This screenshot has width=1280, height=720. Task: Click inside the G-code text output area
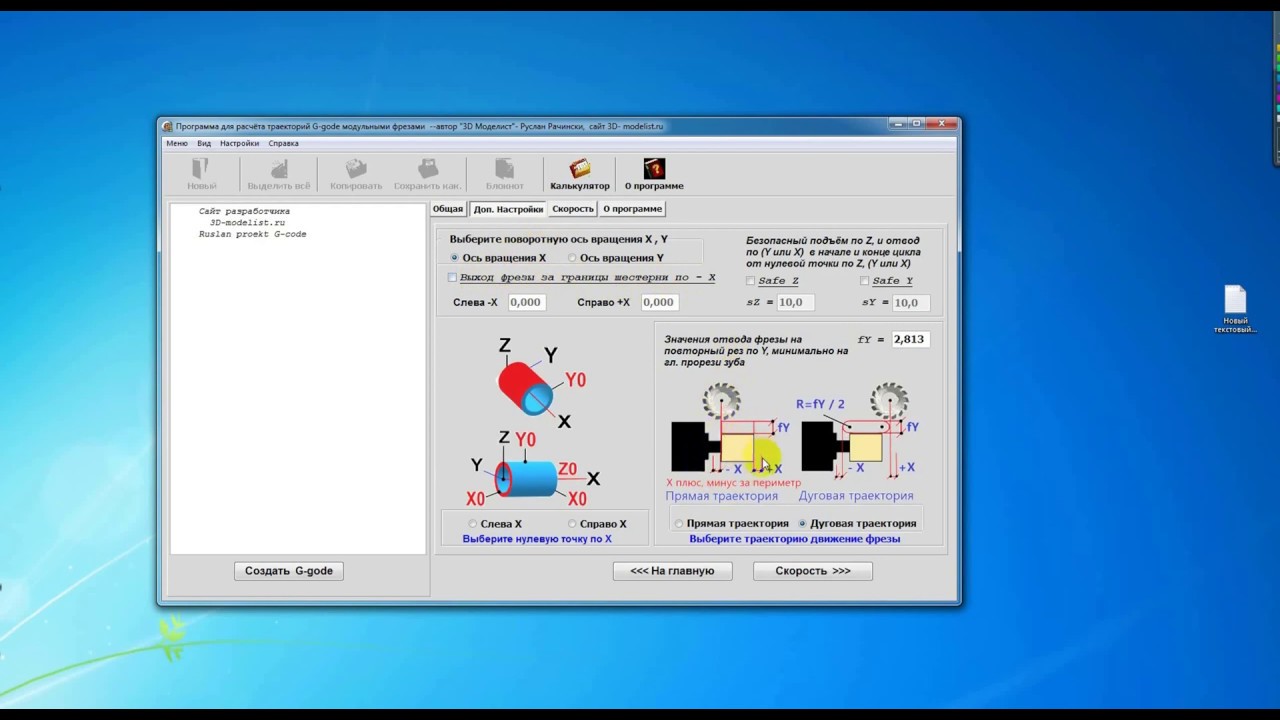click(298, 378)
